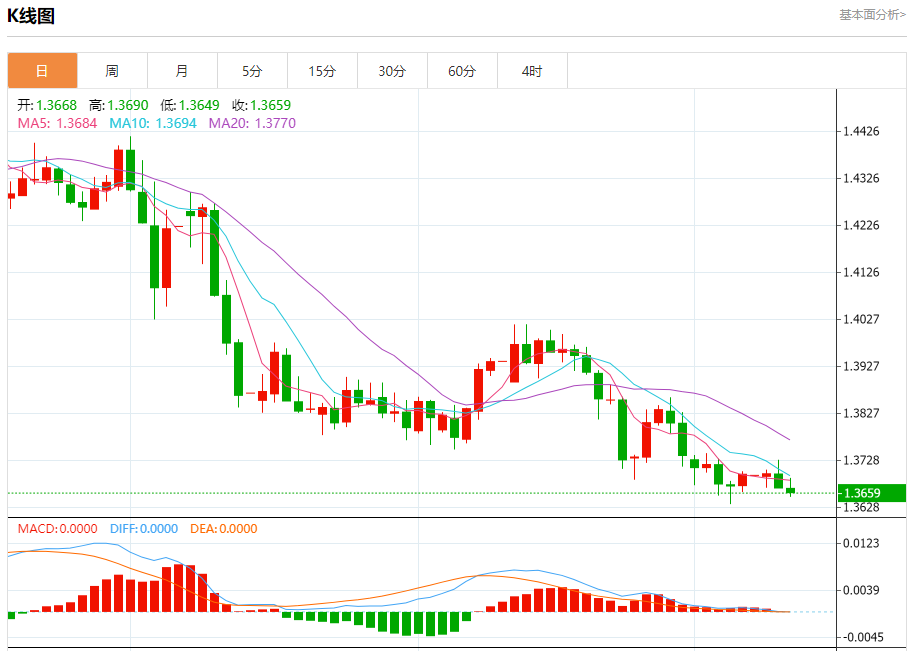This screenshot has width=912, height=651.
Task: Switch to the 周 weekly tab
Action: coord(112,71)
